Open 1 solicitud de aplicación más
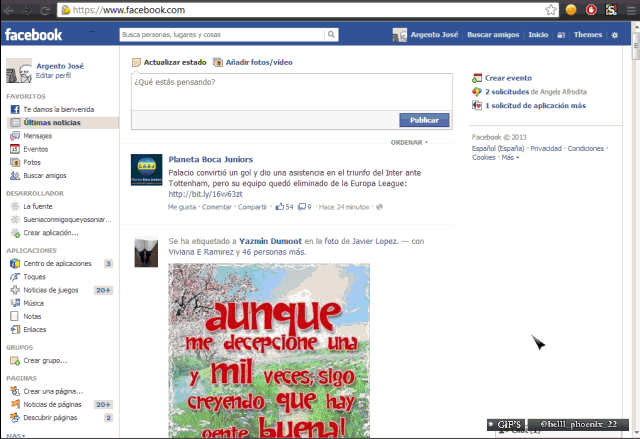The width and height of the screenshot is (640, 439). click(536, 106)
